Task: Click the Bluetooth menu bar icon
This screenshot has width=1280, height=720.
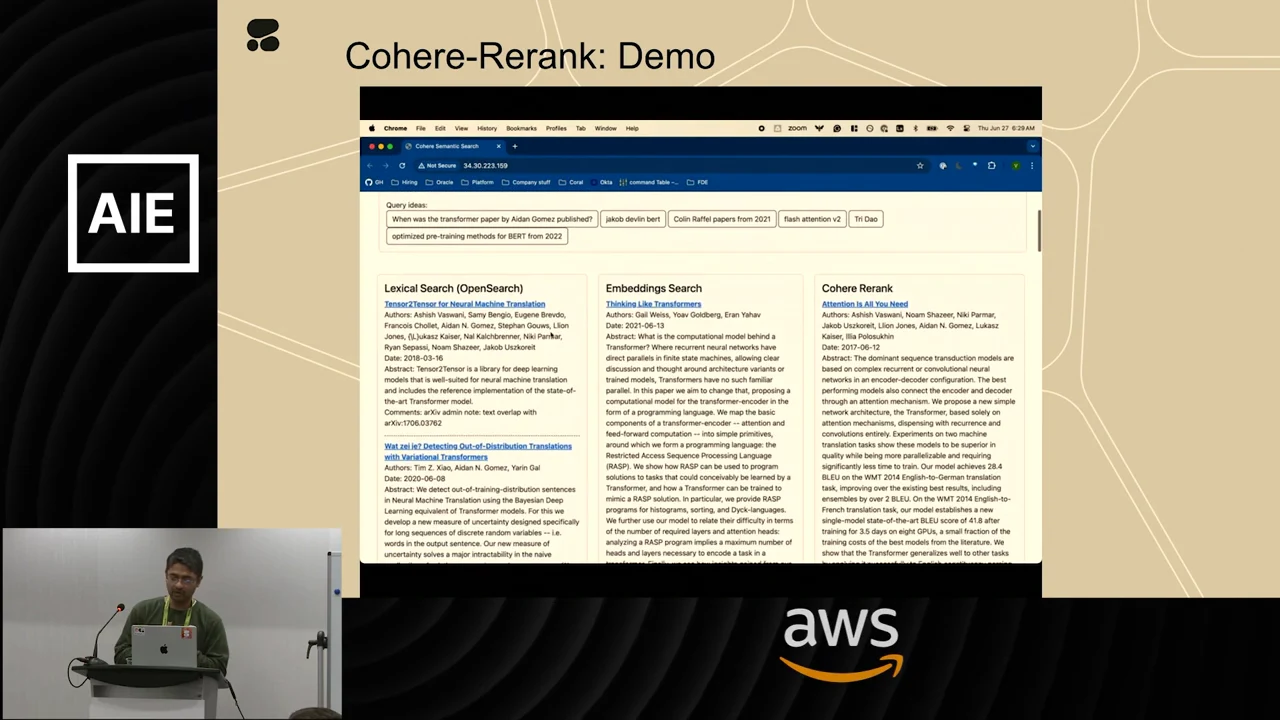Action: click(915, 128)
